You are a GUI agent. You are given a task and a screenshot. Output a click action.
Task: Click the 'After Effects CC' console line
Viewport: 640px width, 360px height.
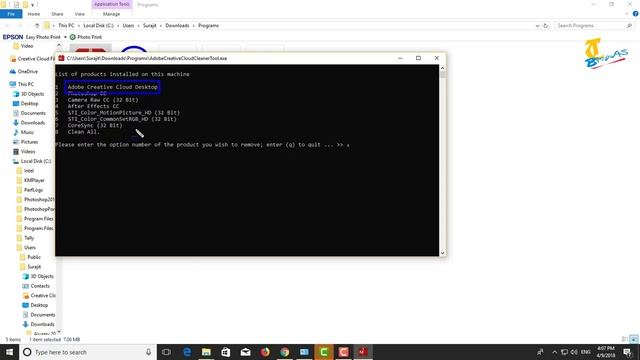pos(93,106)
